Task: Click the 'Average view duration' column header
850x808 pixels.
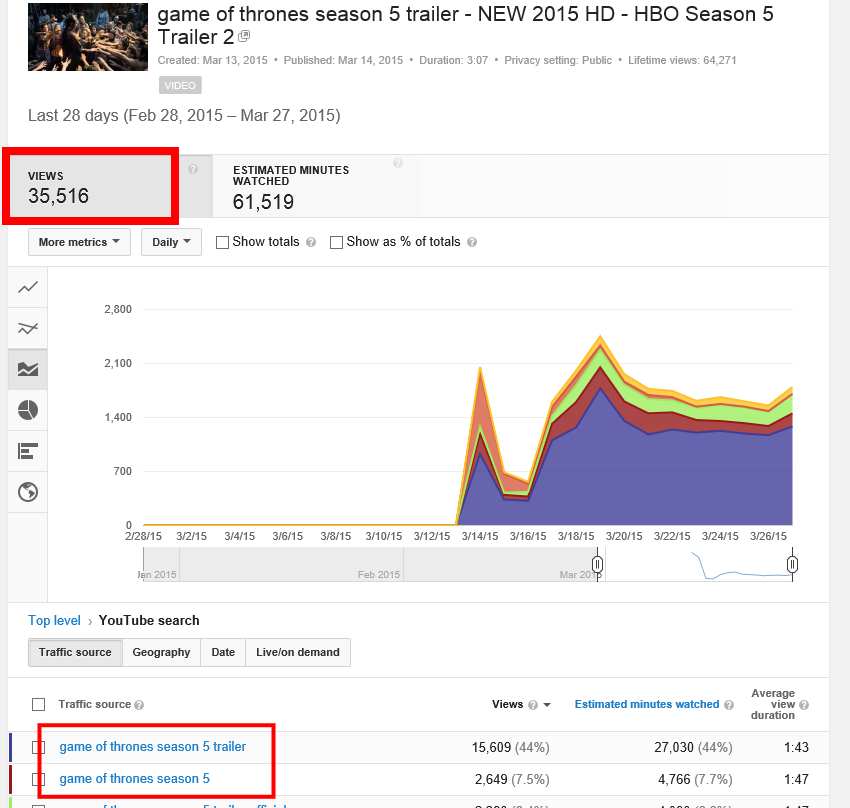Action: point(773,704)
